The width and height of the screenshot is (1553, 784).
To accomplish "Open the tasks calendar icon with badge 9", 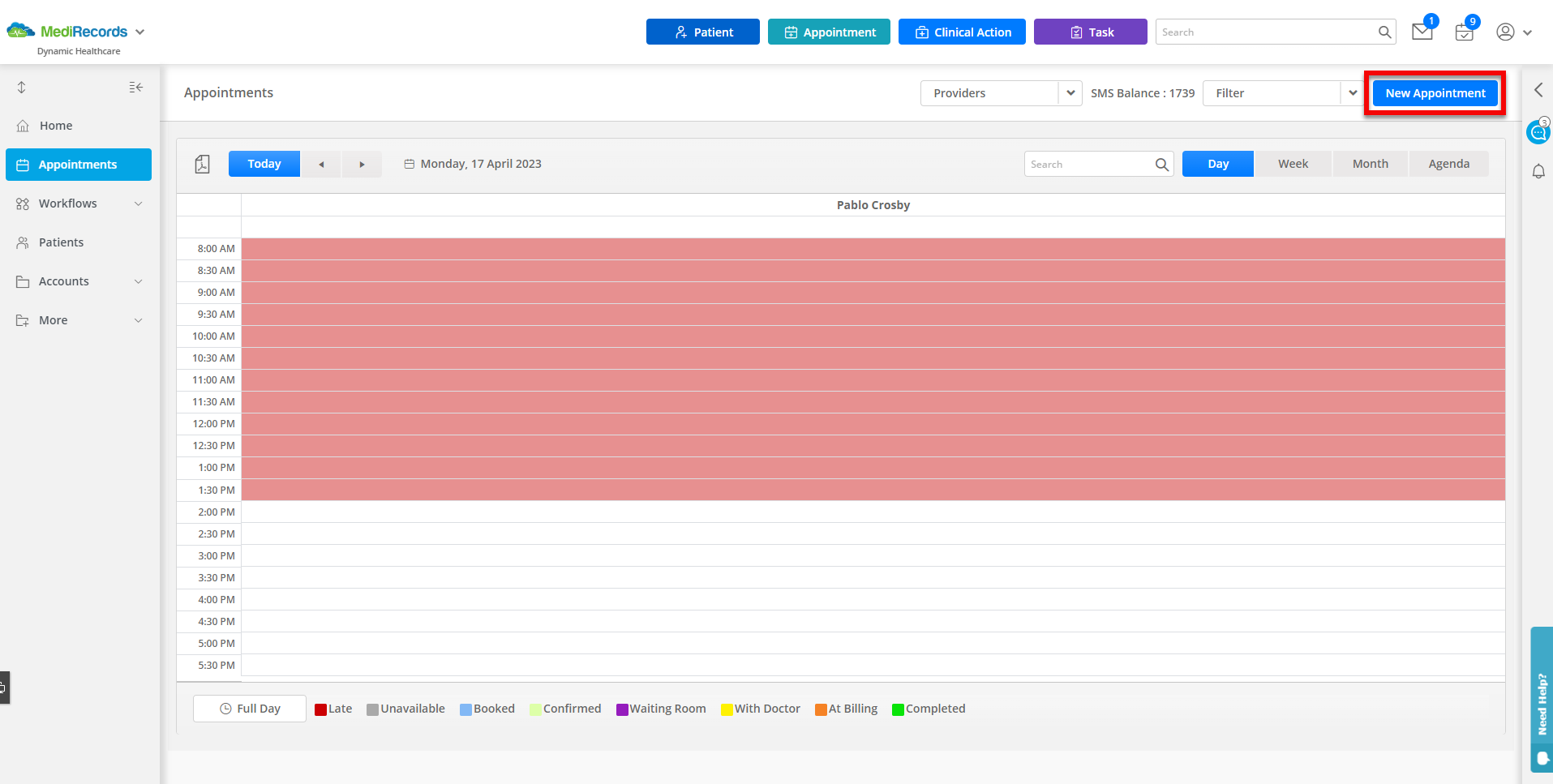I will 1464,32.
